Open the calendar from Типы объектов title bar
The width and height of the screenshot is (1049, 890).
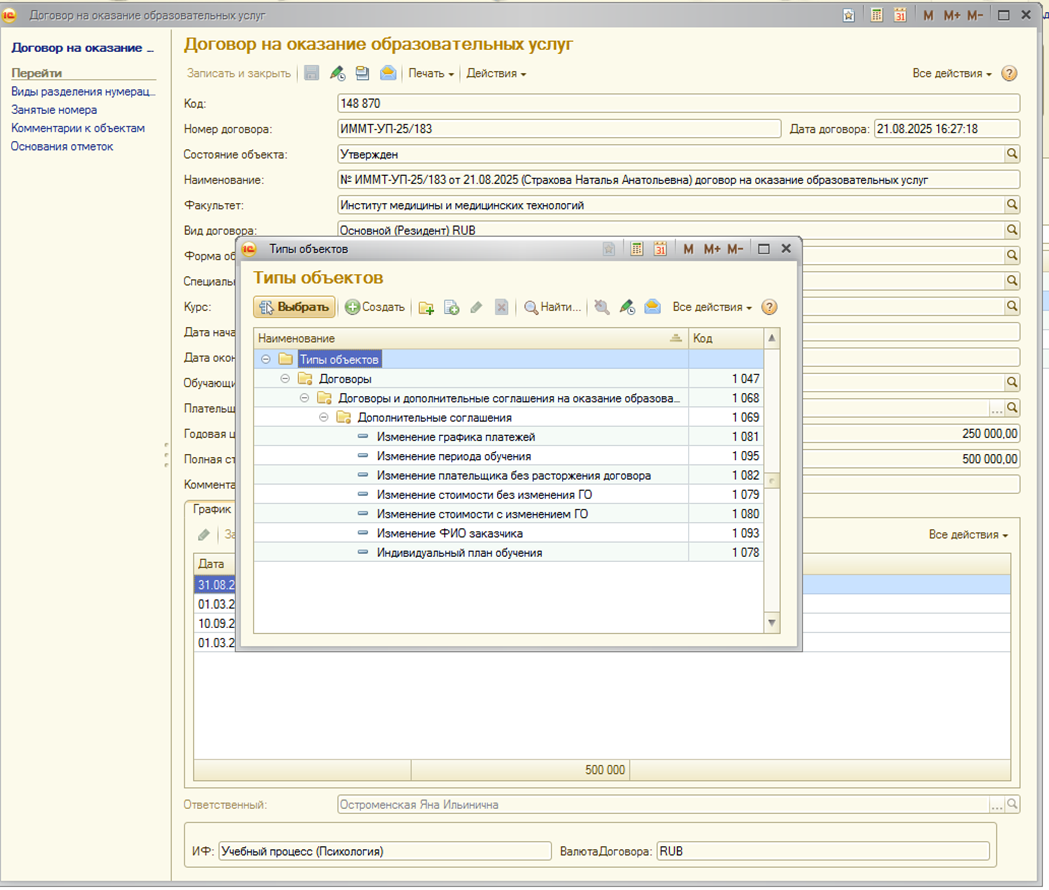point(660,249)
